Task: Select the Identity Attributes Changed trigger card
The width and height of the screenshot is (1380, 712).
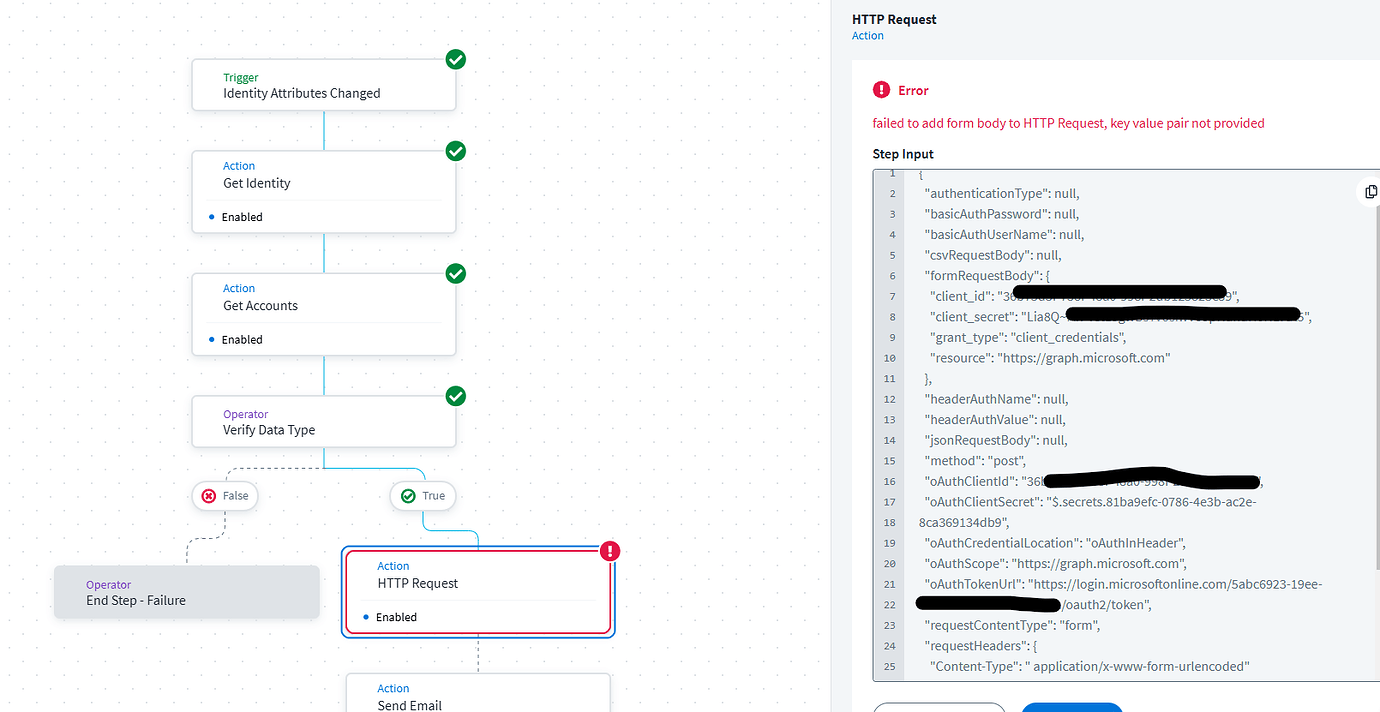Action: tap(323, 84)
